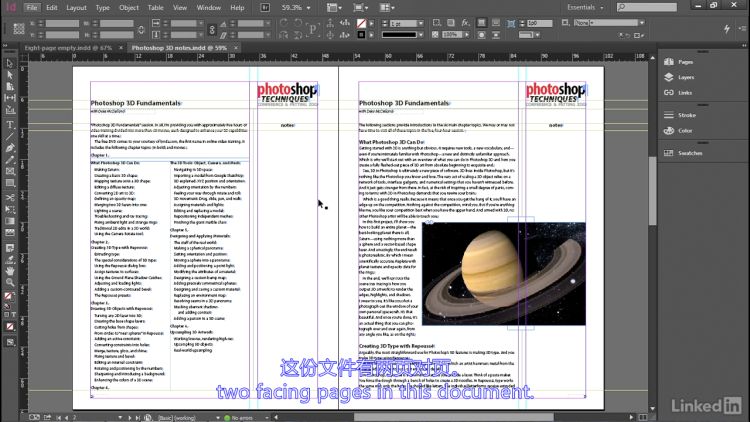
Task: Toggle the fill and stroke swatch in toolbox
Action: pos(9,297)
